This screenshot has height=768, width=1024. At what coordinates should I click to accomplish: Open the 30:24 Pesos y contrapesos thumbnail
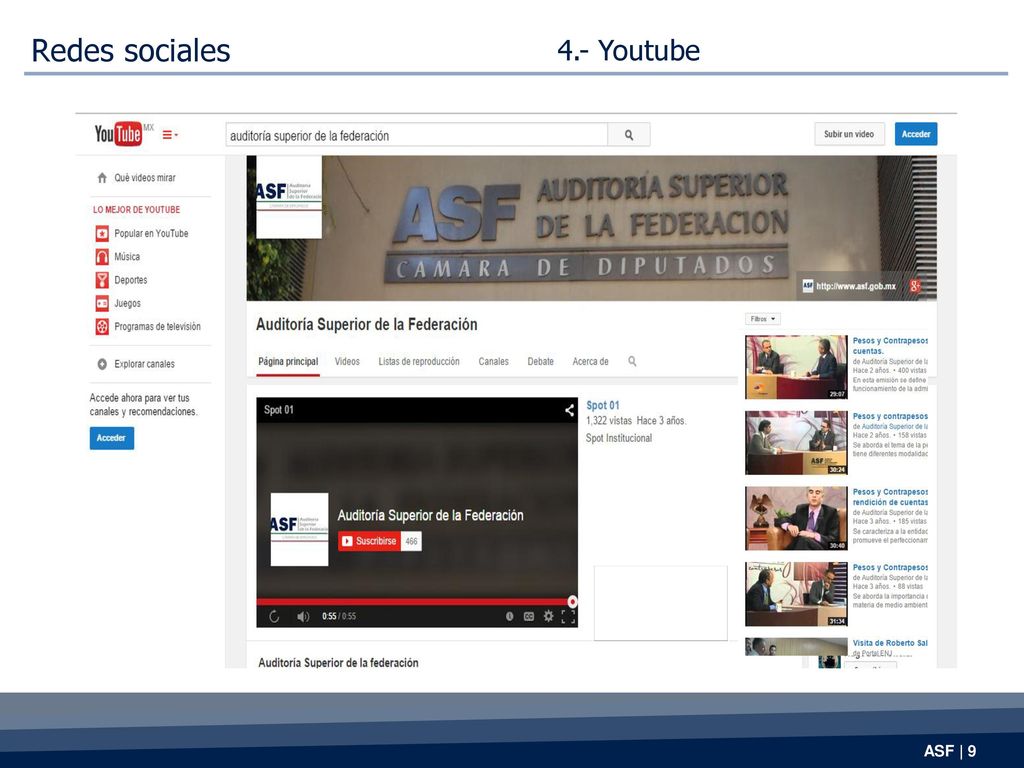(796, 443)
